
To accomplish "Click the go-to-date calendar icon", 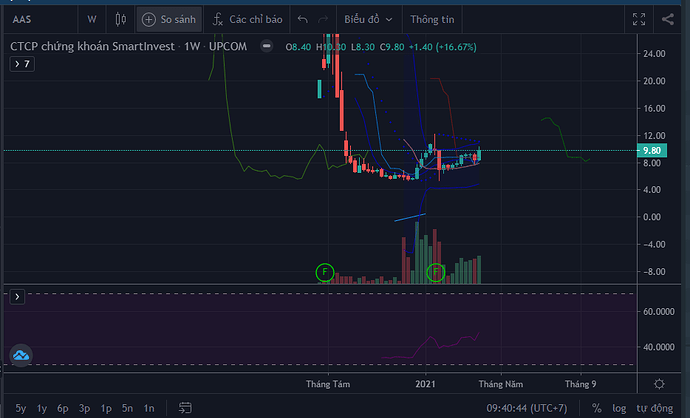I will pyautogui.click(x=185, y=408).
